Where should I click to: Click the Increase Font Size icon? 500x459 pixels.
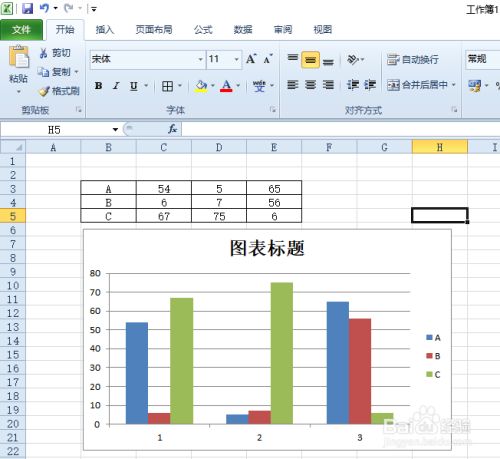(x=251, y=59)
